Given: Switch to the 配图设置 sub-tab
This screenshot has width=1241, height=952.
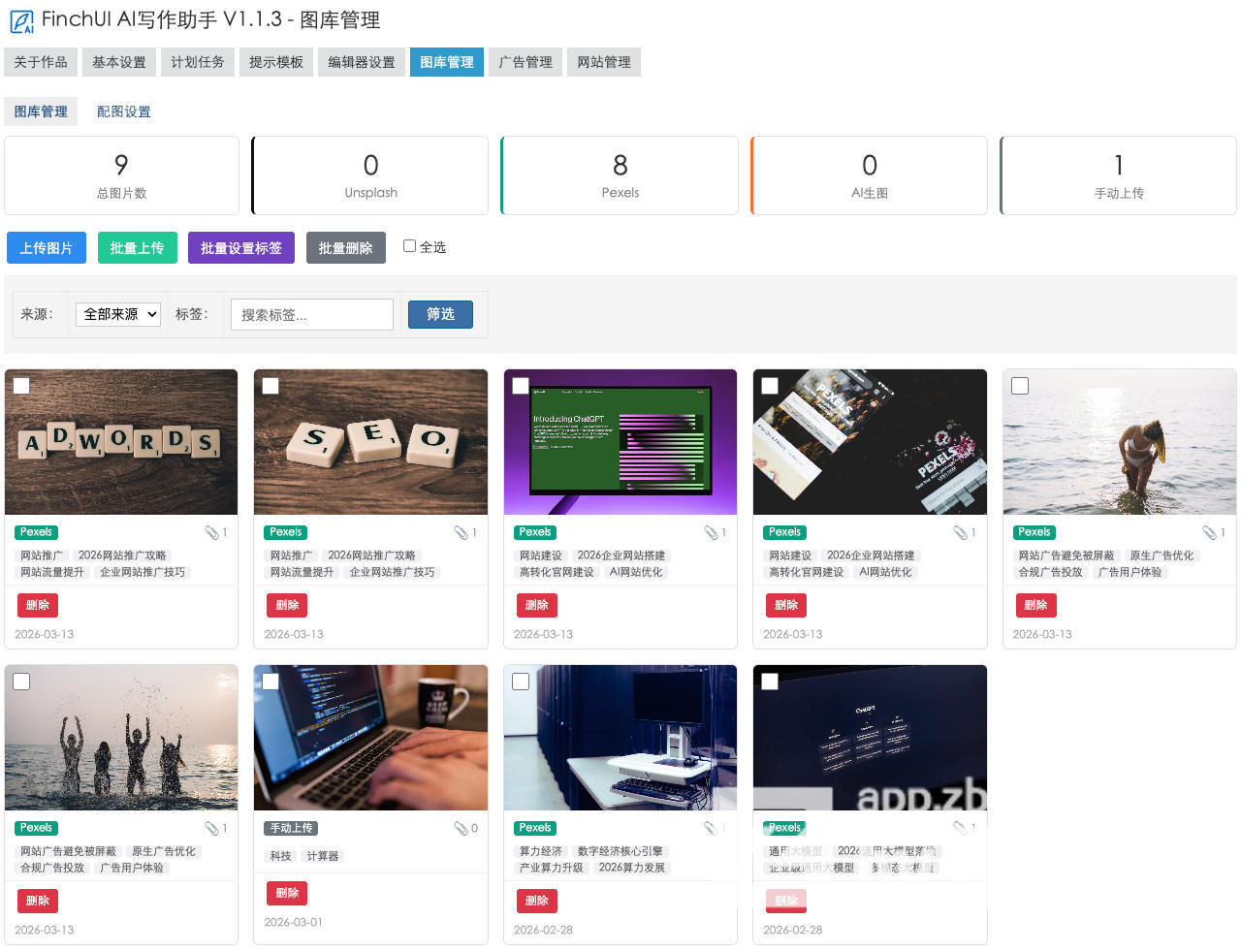Looking at the screenshot, I should [x=123, y=111].
